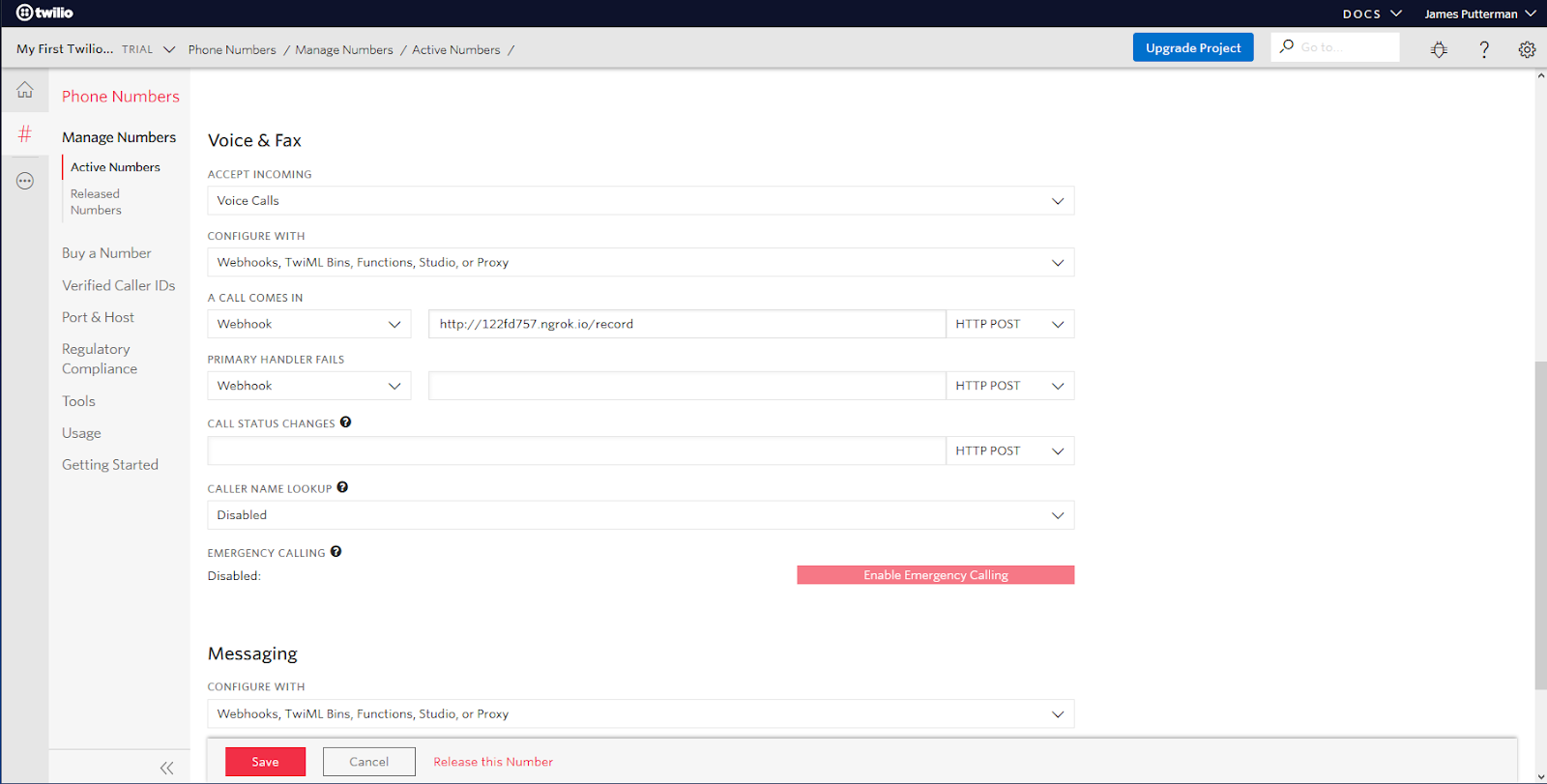Click the search magnifier icon
Screen dimensions: 1547x784
(x=1287, y=46)
